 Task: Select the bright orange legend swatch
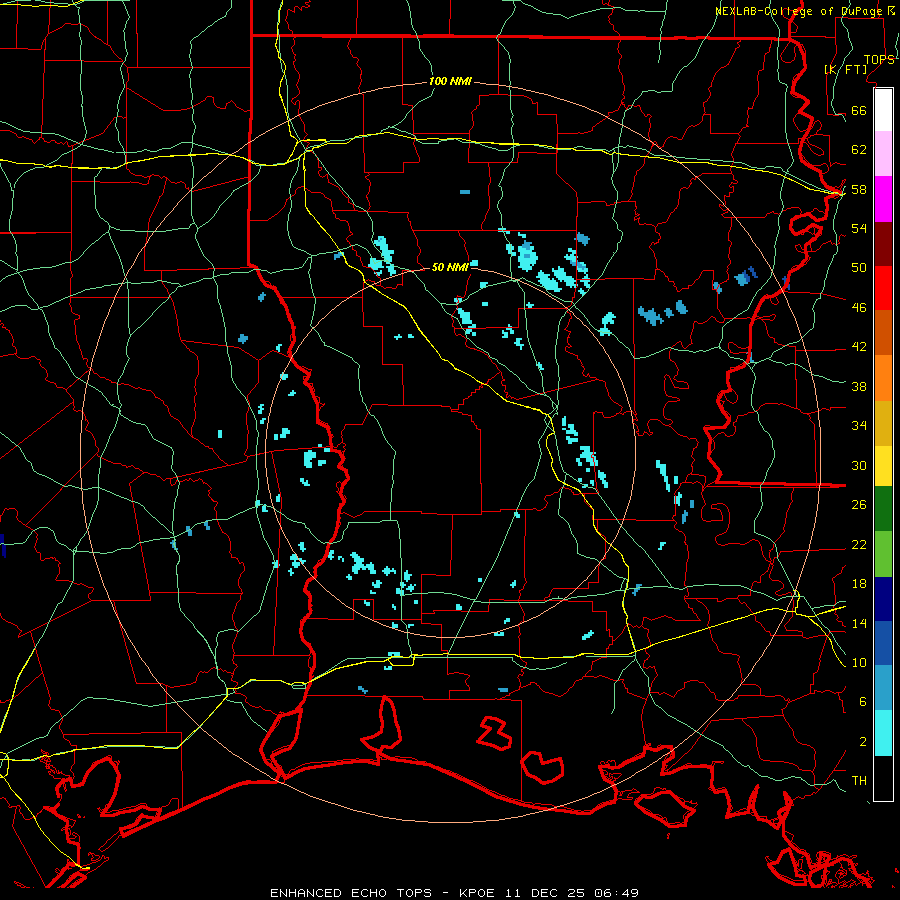(883, 378)
